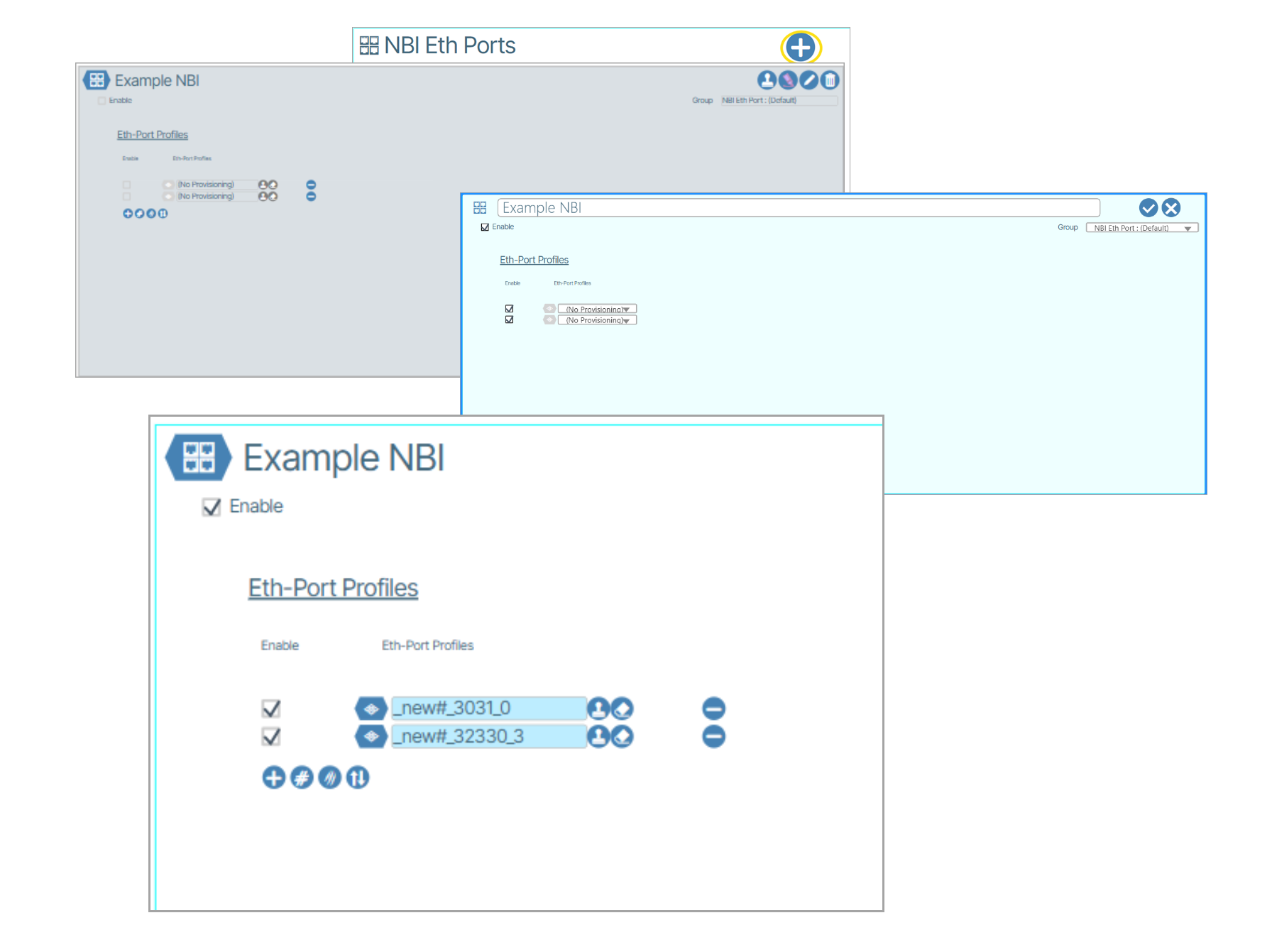The image size is (1272, 952).
Task: Click the purple highlighter icon in top toolbar
Action: 787,80
